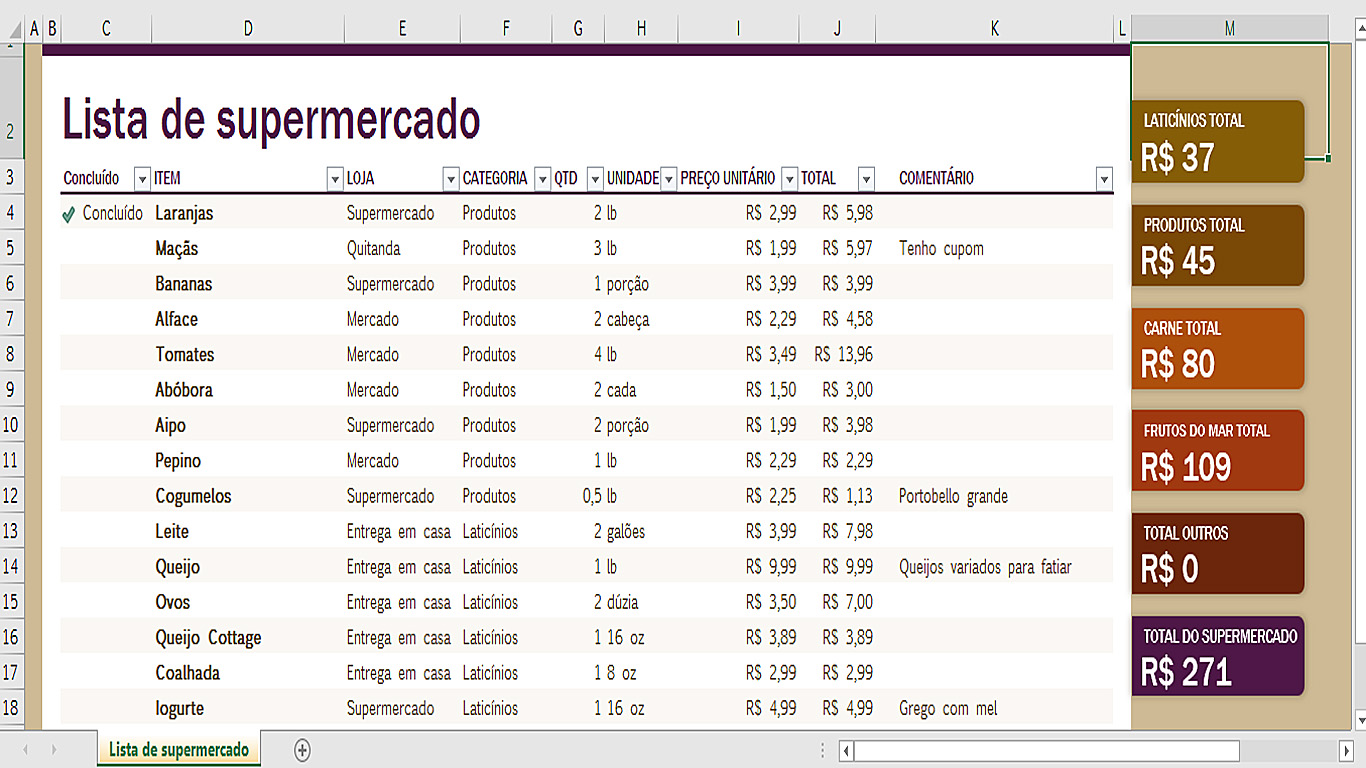The height and width of the screenshot is (768, 1366).
Task: Click the tab bar split handle dots
Action: tap(823, 751)
